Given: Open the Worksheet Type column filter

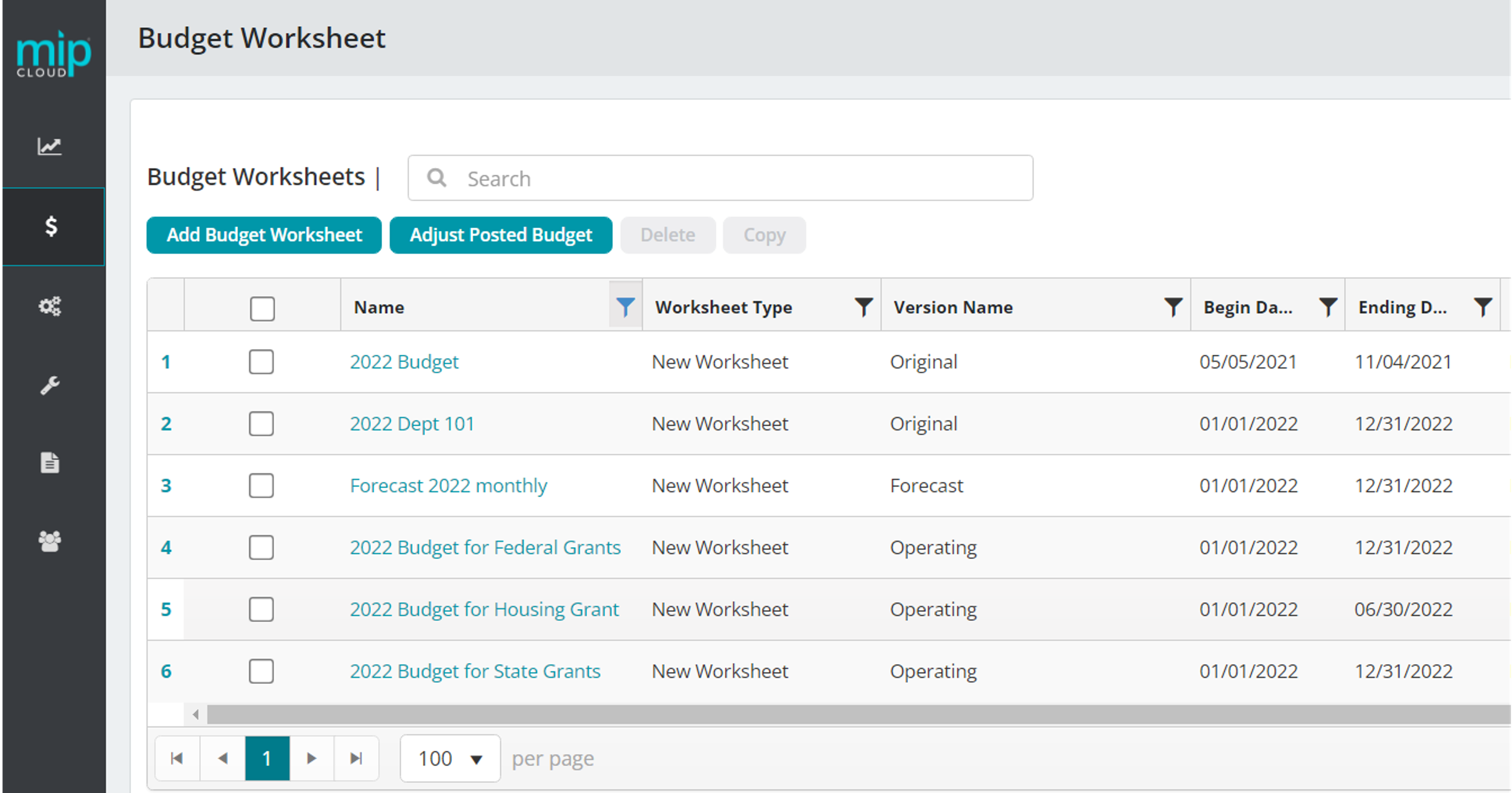Looking at the screenshot, I should 863,306.
